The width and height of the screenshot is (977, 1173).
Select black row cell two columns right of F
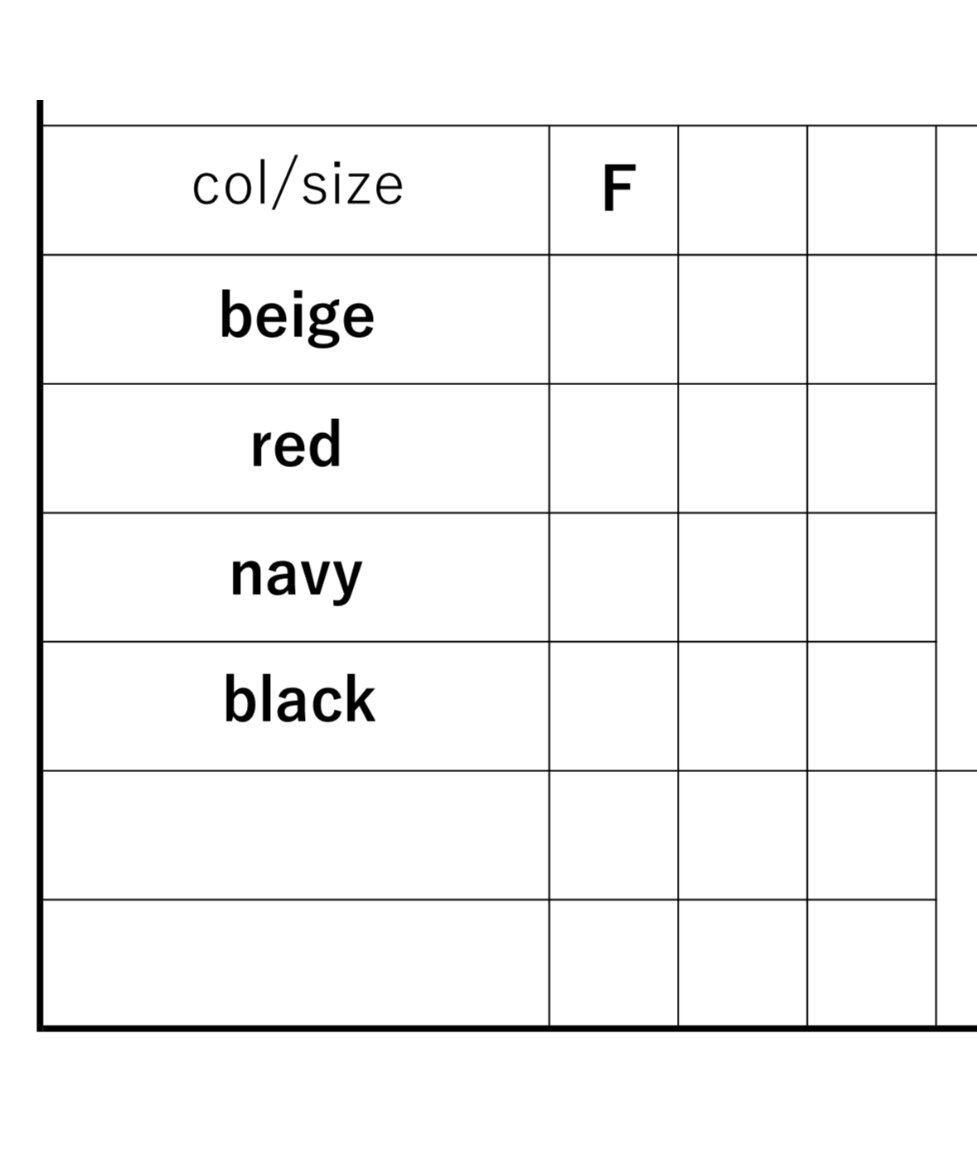tap(871, 706)
